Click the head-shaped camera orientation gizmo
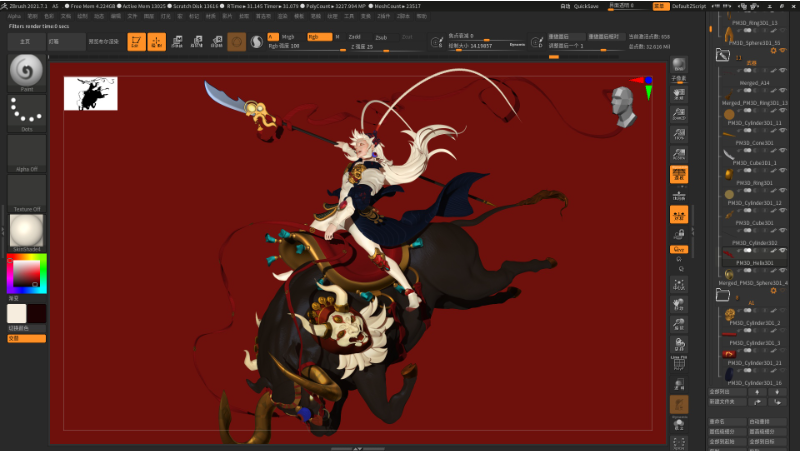Screen dimensions: 800x453 point(621,104)
